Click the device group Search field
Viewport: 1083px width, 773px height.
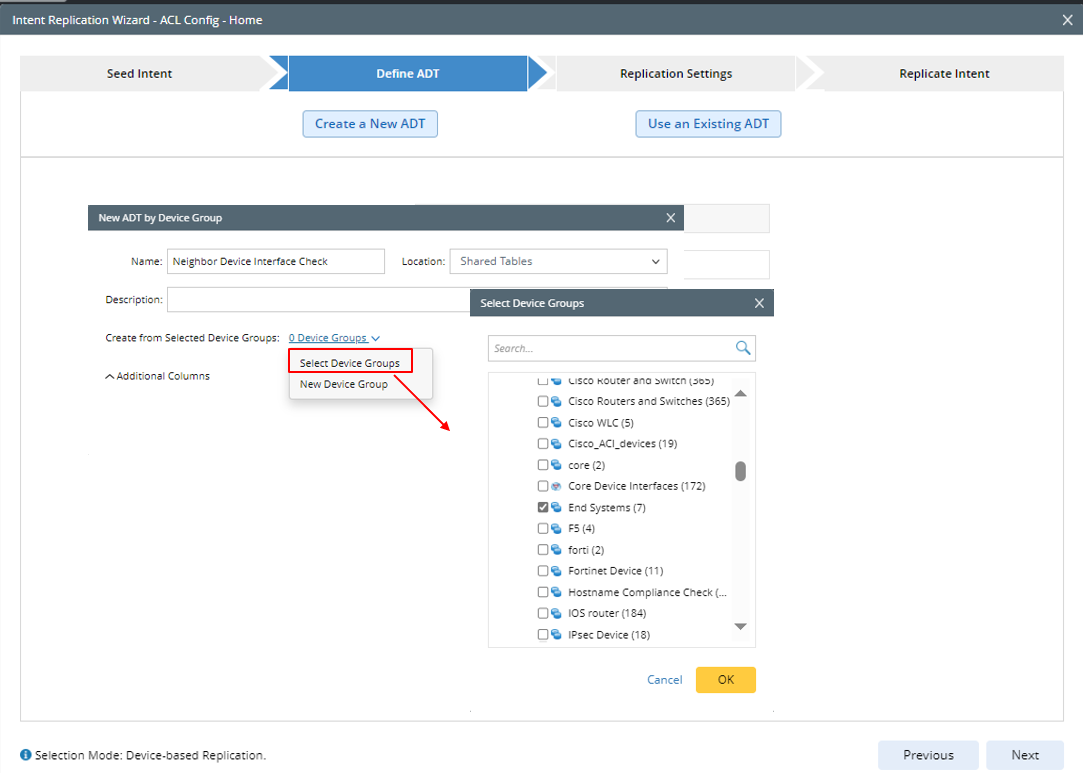[x=610, y=348]
